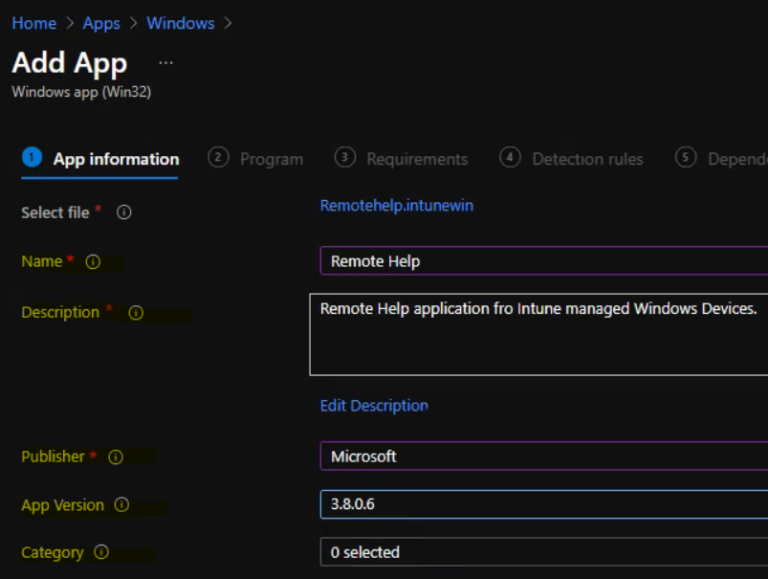Screen dimensions: 768x579
Task: Click info icon beside Name label
Action: 93,262
